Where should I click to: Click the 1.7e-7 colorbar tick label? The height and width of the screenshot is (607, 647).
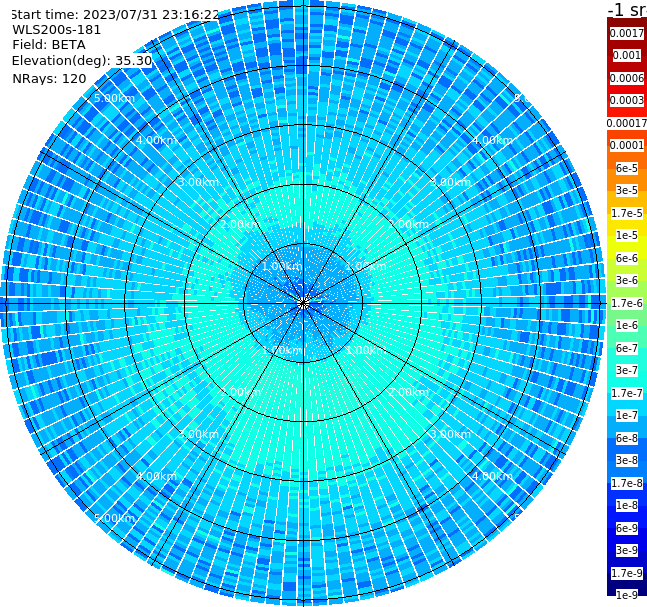(x=627, y=393)
